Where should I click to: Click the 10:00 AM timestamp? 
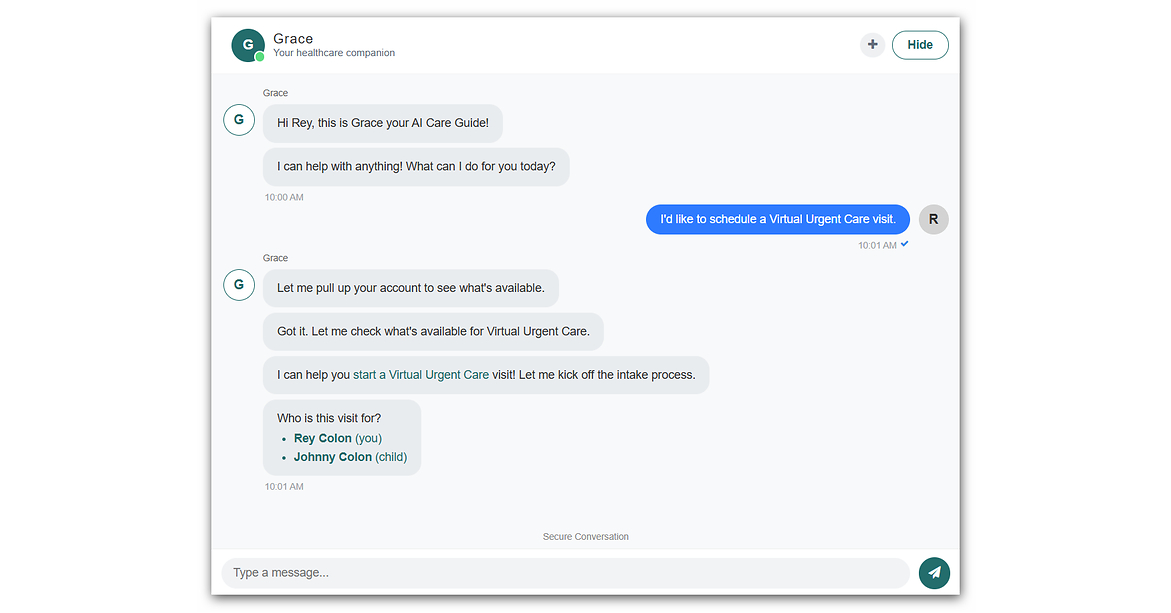click(x=284, y=197)
